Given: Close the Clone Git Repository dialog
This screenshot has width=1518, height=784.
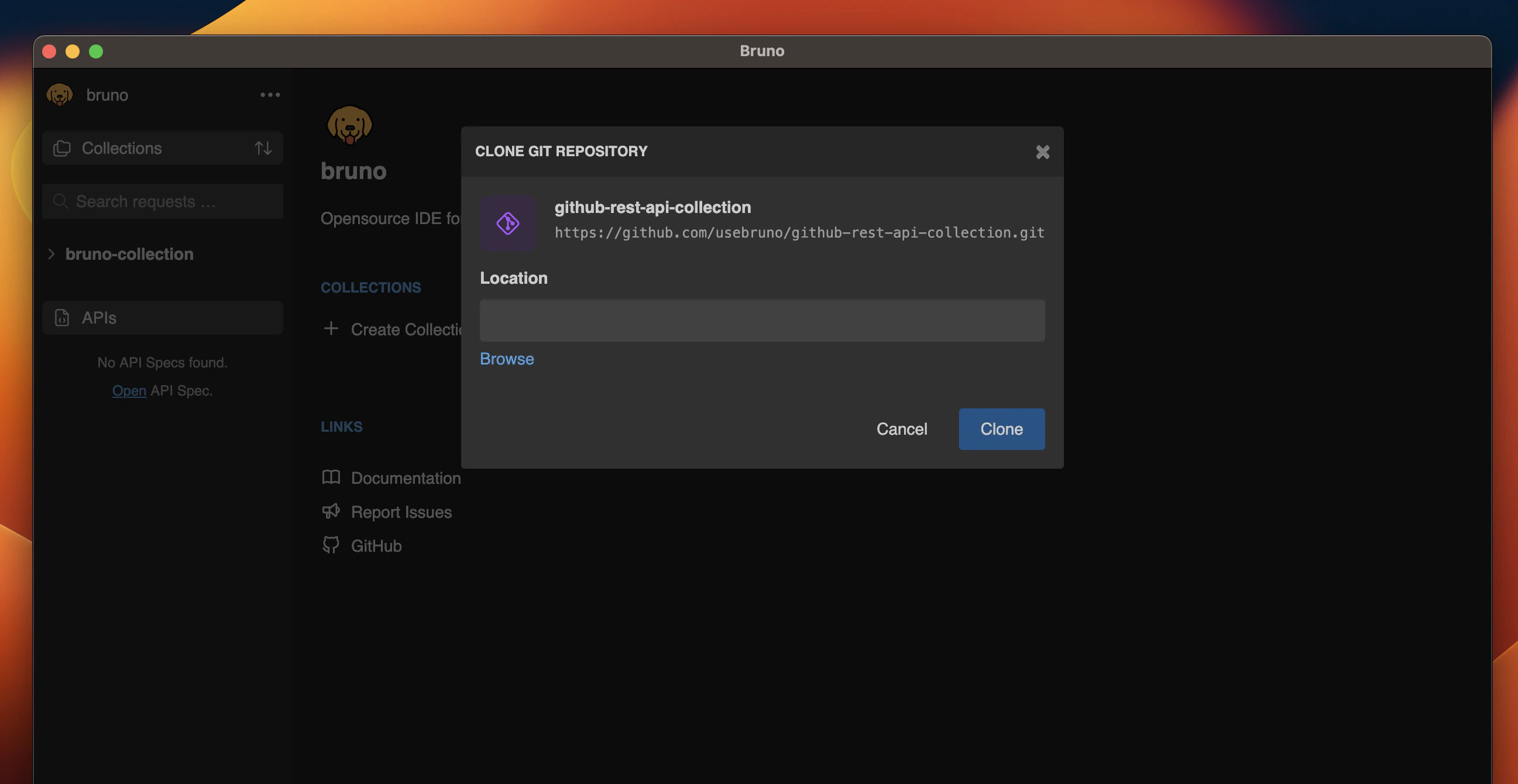Looking at the screenshot, I should tap(1042, 152).
